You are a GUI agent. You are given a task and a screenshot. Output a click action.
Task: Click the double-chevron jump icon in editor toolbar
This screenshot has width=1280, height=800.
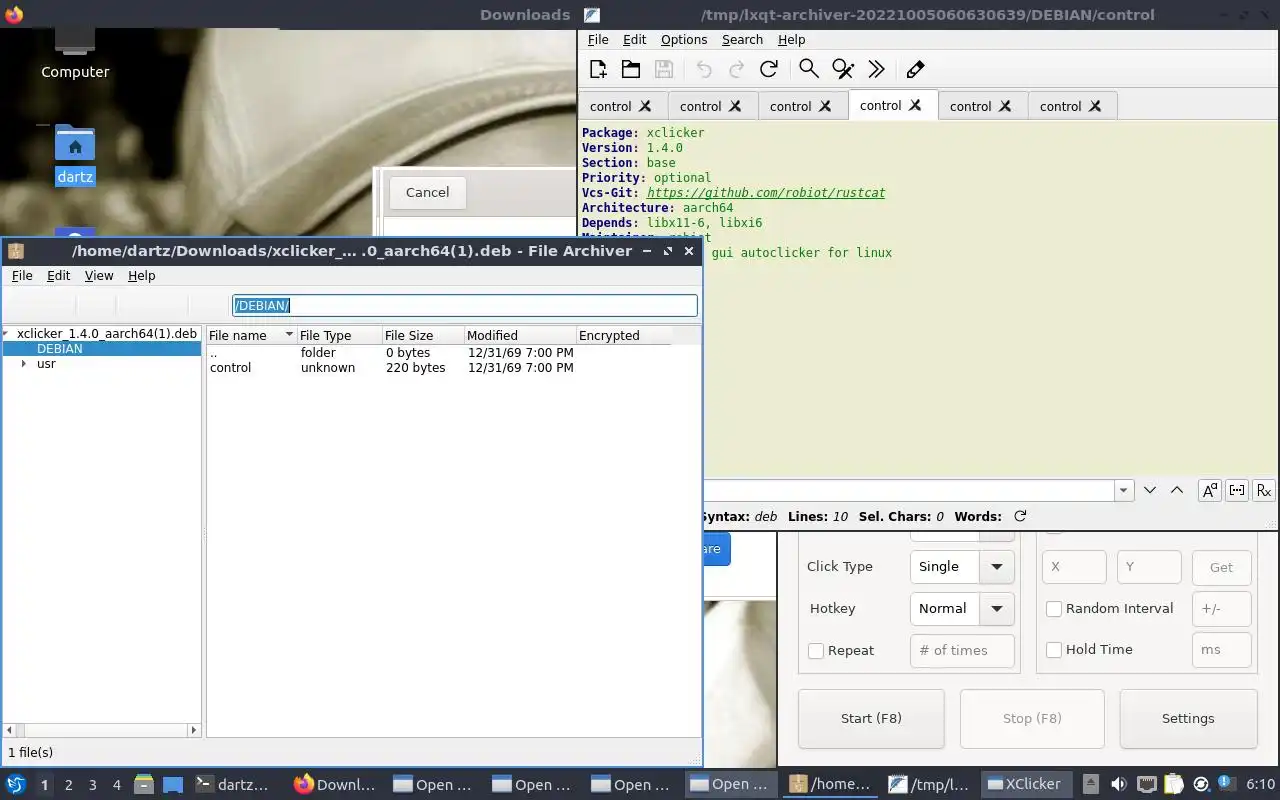coord(876,69)
